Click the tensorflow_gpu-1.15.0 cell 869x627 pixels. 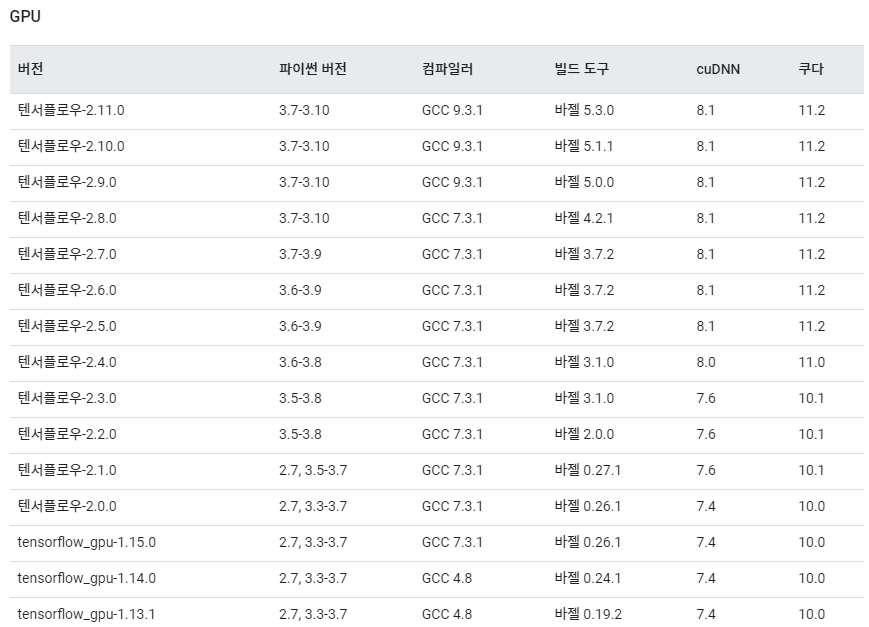click(86, 542)
